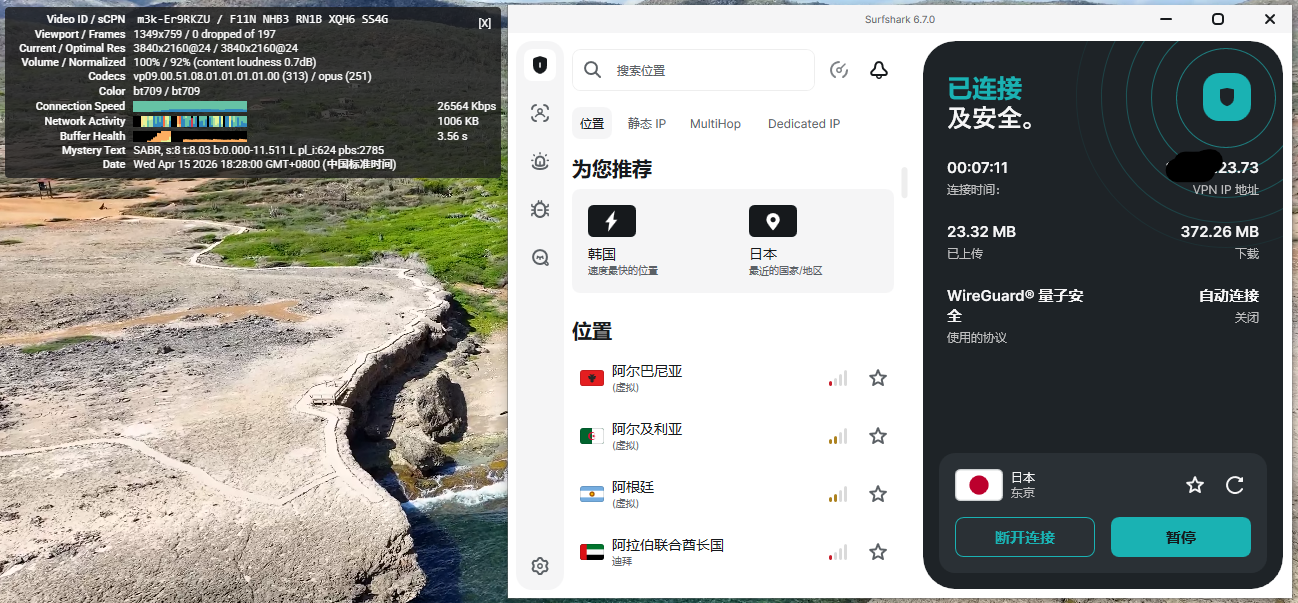1298x603 pixels.
Task: Click the Codecs line in stats overlay
Action: click(x=229, y=76)
